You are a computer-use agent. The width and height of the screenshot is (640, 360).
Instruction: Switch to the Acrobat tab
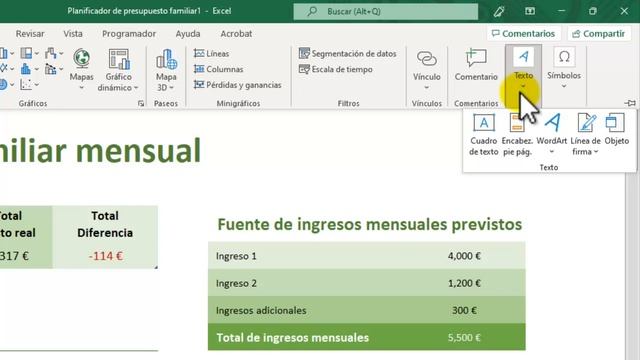(236, 33)
